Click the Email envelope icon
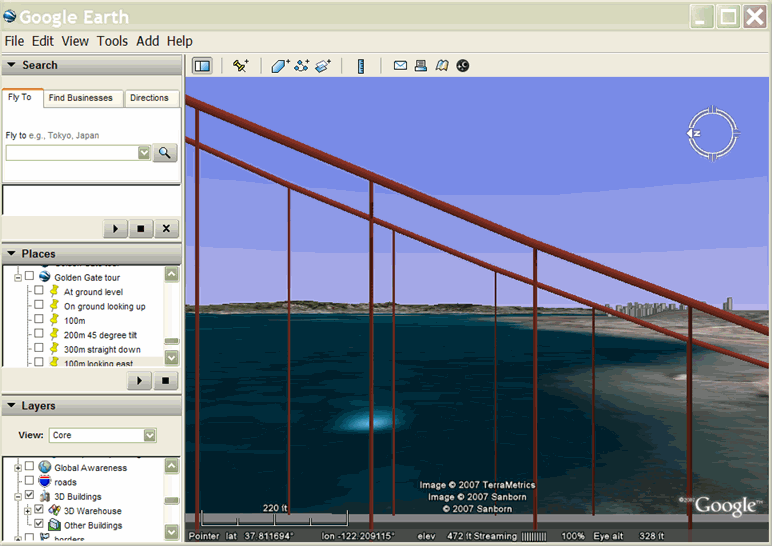Viewport: 772px width, 546px height. click(400, 66)
